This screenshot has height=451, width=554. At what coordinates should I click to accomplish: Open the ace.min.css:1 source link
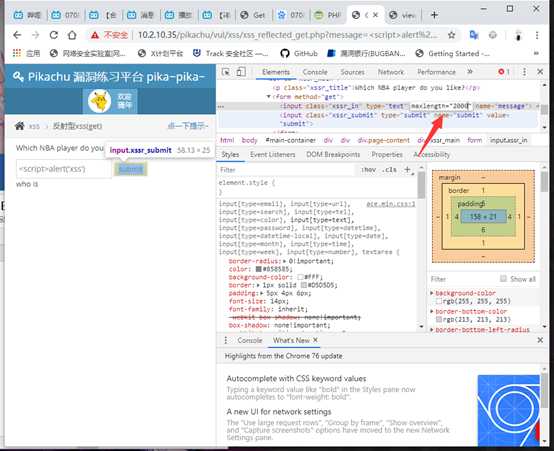pyautogui.click(x=391, y=204)
